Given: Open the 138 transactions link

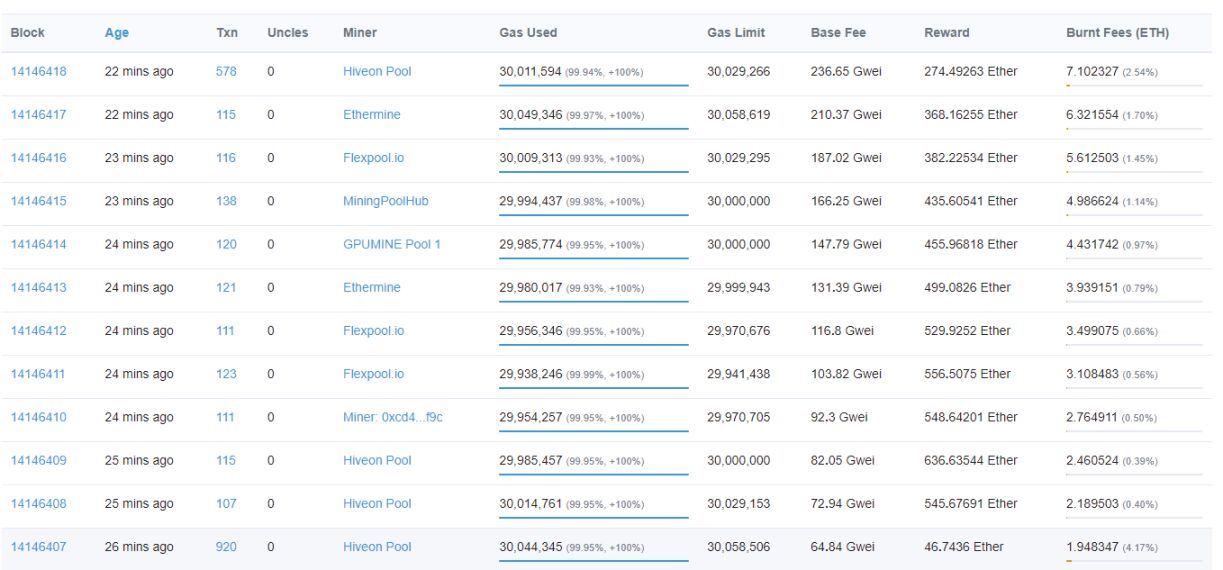Looking at the screenshot, I should point(226,201).
